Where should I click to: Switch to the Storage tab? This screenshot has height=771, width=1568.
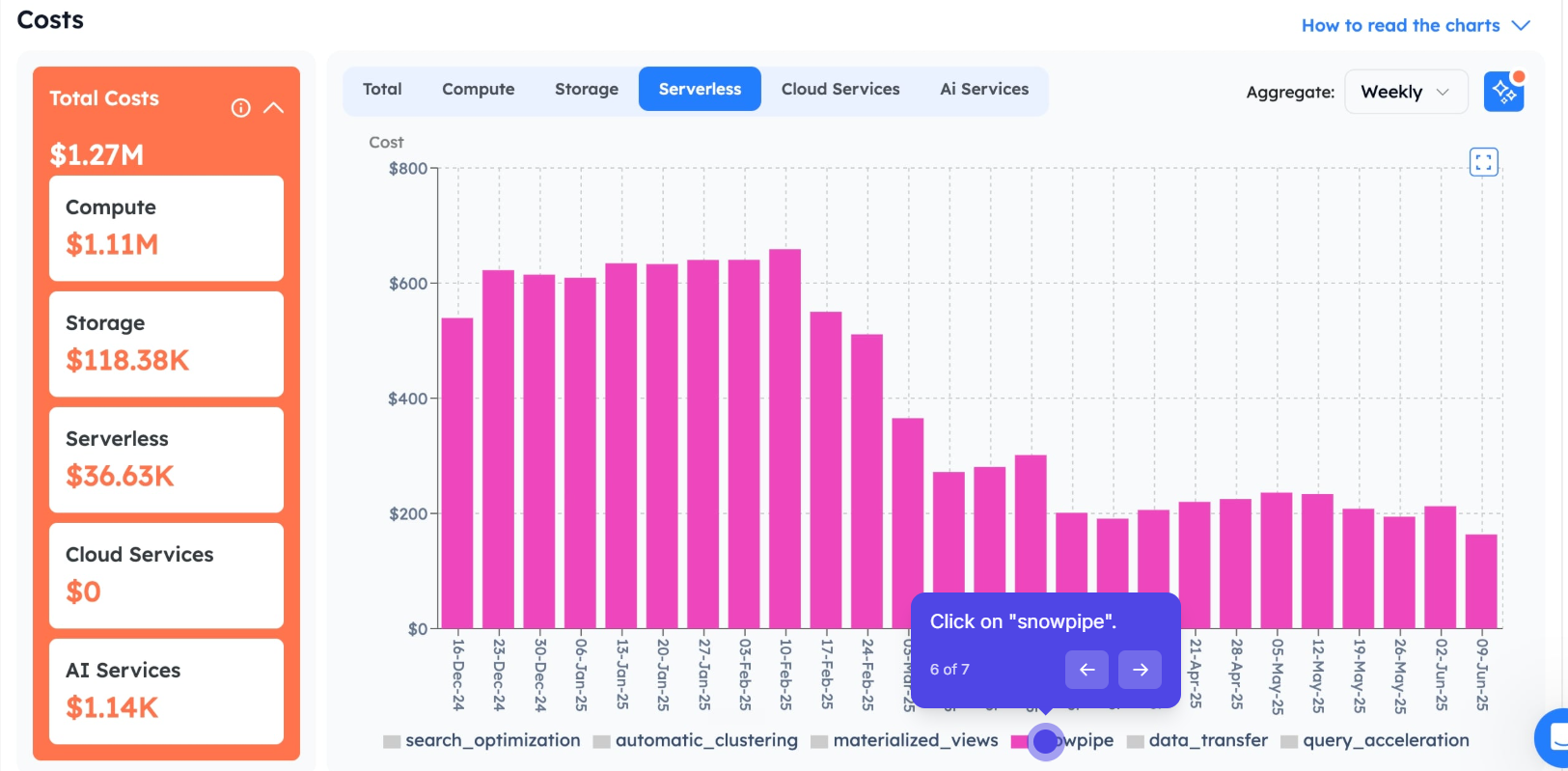tap(587, 89)
